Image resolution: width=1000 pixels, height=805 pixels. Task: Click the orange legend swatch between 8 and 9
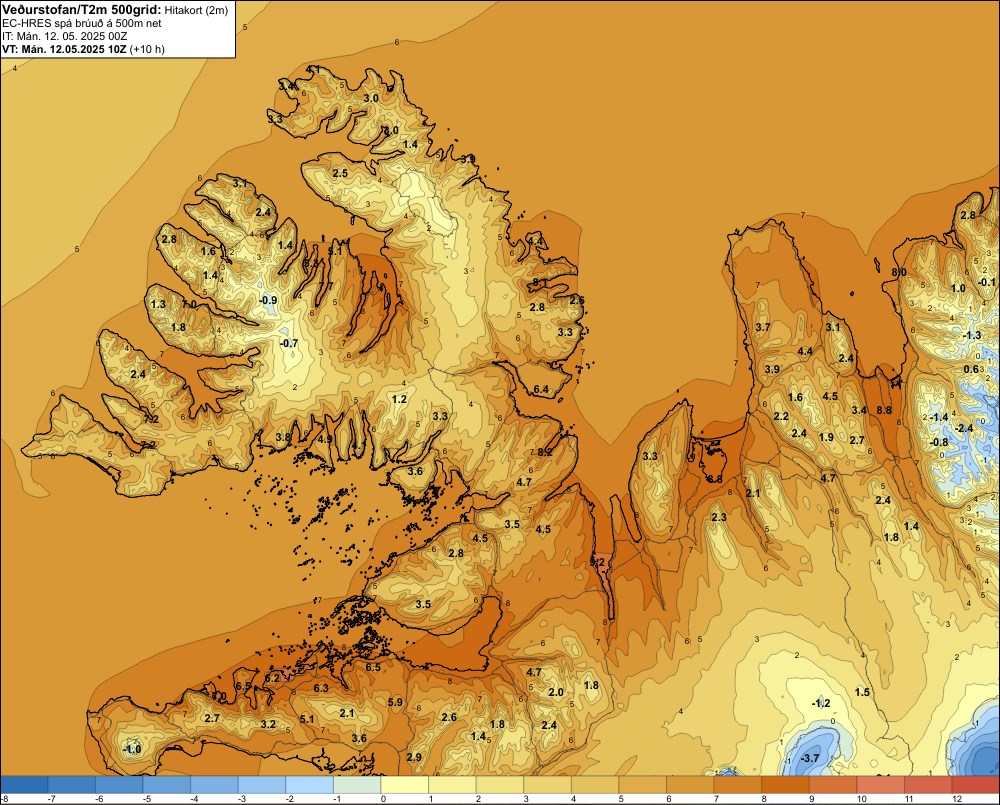(x=786, y=784)
